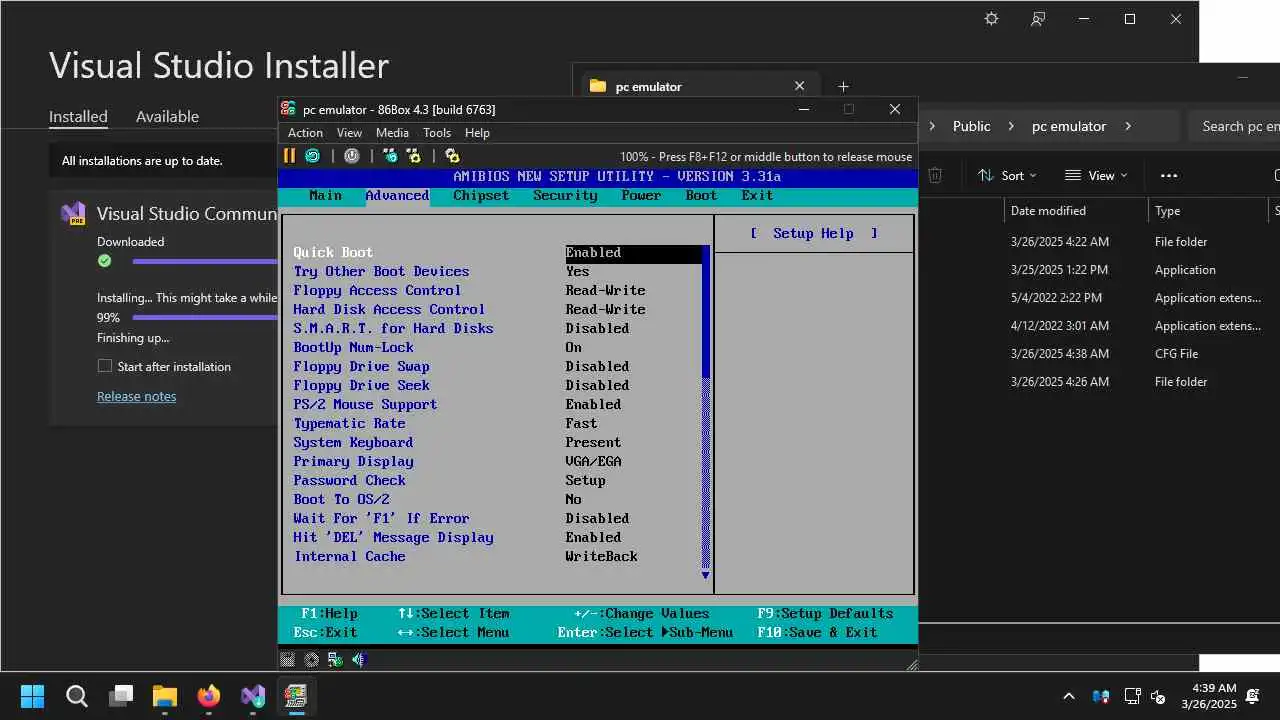Open the notifications bell in system tray
This screenshot has width=1280, height=720.
[1253, 696]
